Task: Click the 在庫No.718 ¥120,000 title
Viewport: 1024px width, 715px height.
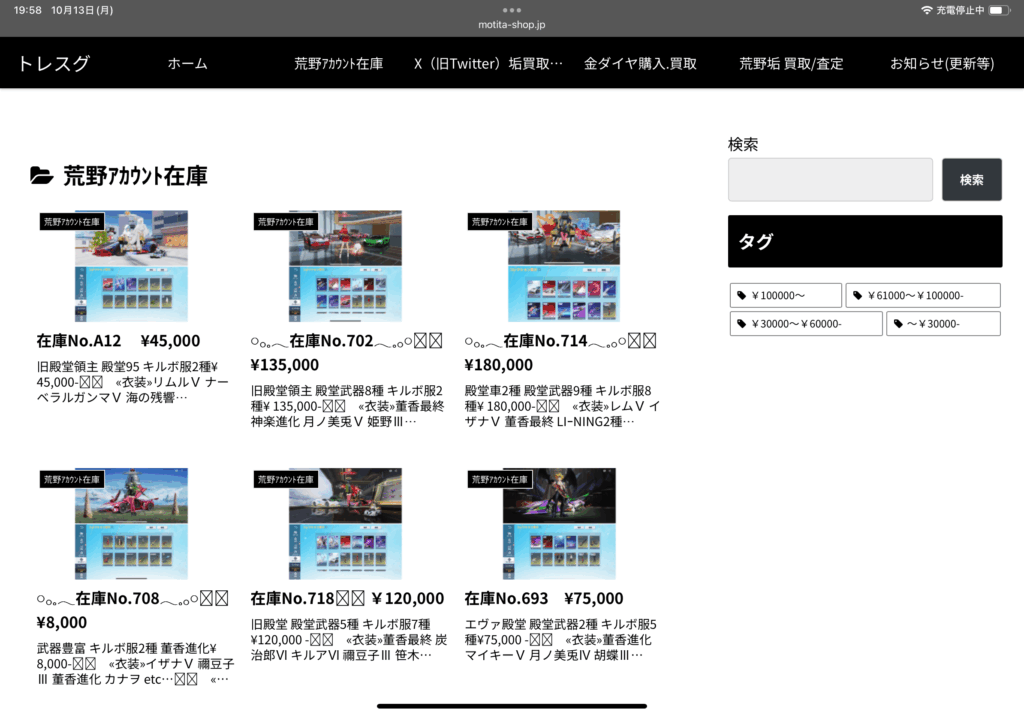Action: pyautogui.click(x=347, y=599)
